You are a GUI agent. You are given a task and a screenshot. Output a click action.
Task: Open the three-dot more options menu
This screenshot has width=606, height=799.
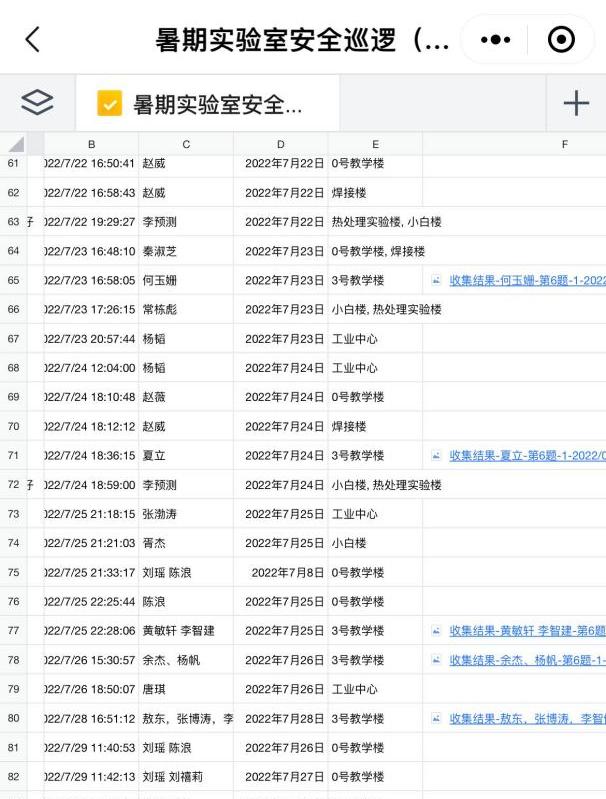pos(495,39)
